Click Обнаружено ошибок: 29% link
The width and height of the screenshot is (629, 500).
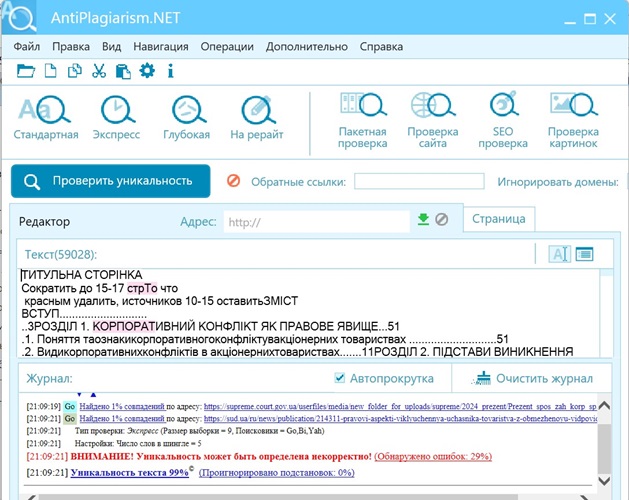point(433,457)
